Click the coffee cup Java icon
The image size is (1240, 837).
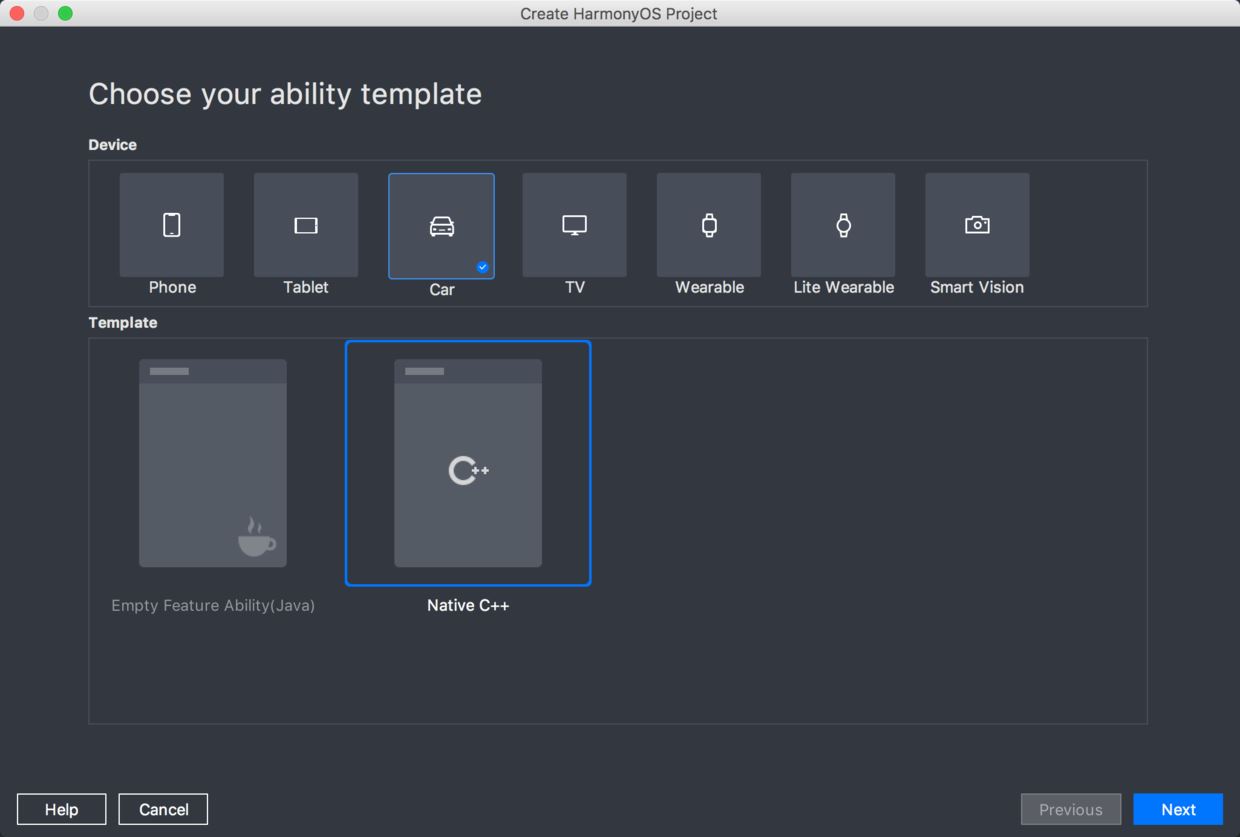click(256, 537)
